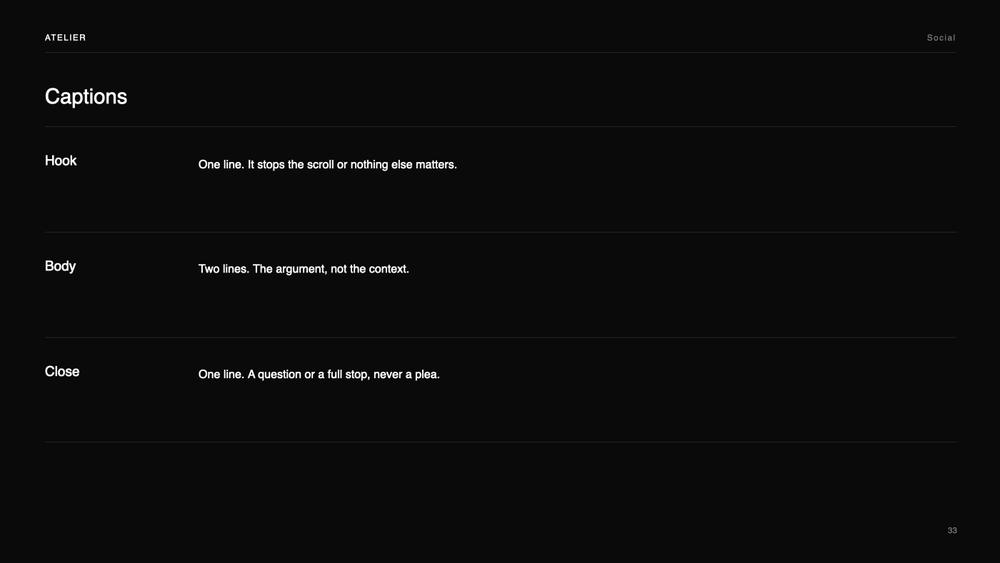
Task: Click the Captions slide heading
Action: [86, 96]
